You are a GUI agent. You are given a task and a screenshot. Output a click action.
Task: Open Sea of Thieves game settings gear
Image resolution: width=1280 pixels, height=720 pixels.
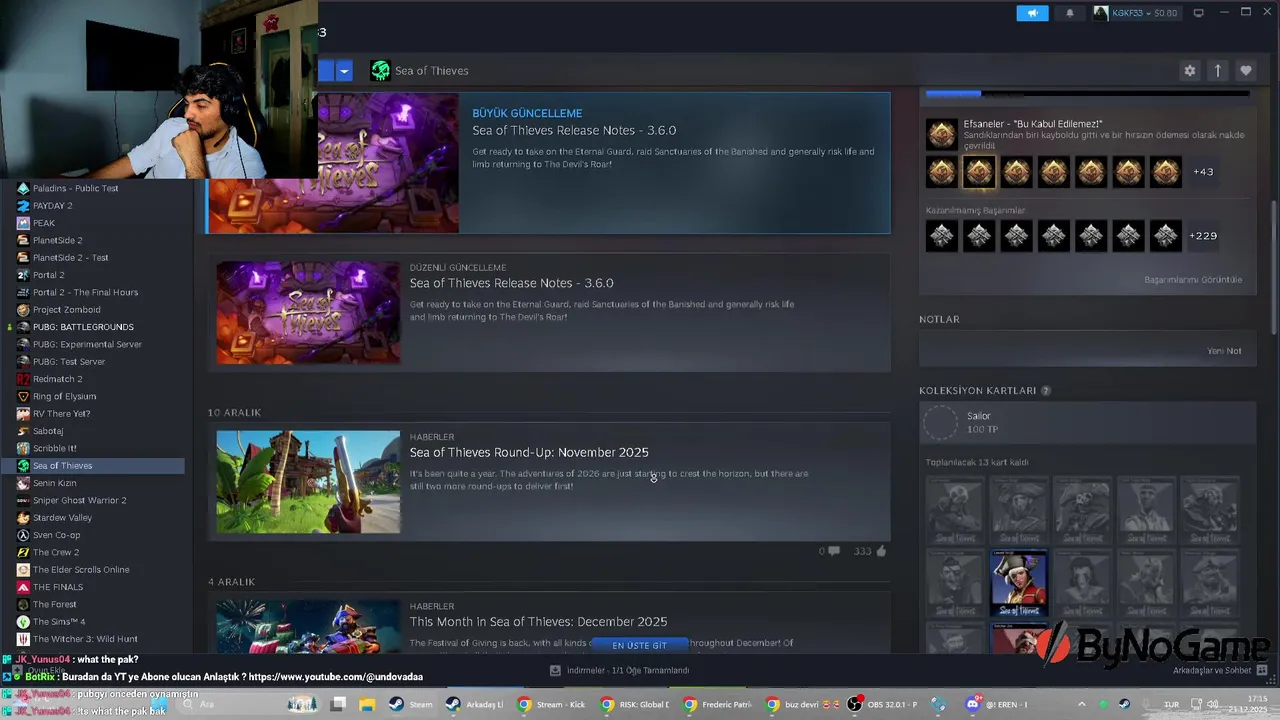[x=1189, y=71]
